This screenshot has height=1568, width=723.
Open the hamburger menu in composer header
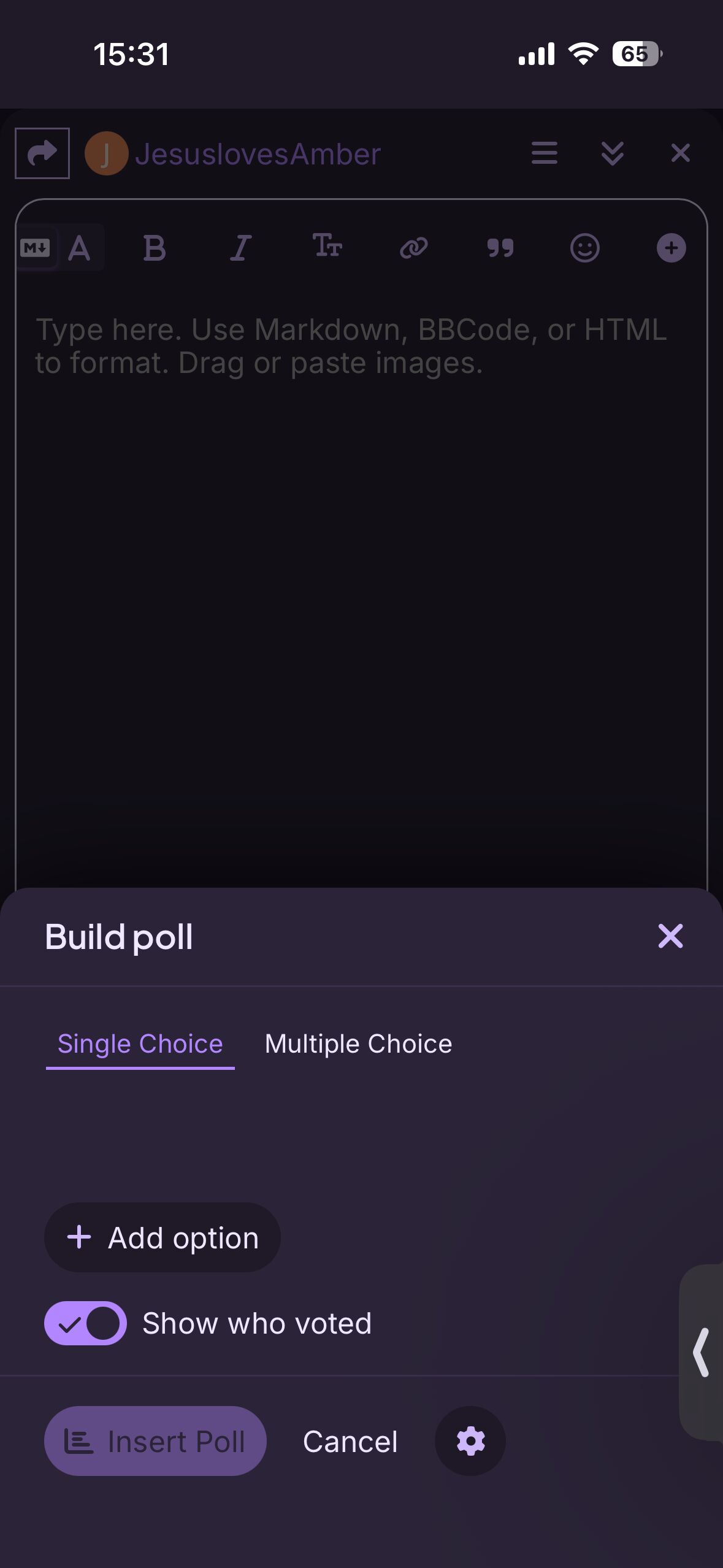coord(544,153)
